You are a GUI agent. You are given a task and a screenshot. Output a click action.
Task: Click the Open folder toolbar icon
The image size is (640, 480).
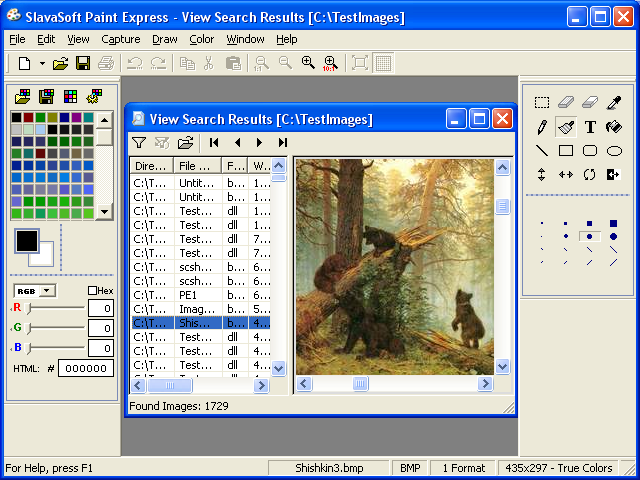(60, 63)
